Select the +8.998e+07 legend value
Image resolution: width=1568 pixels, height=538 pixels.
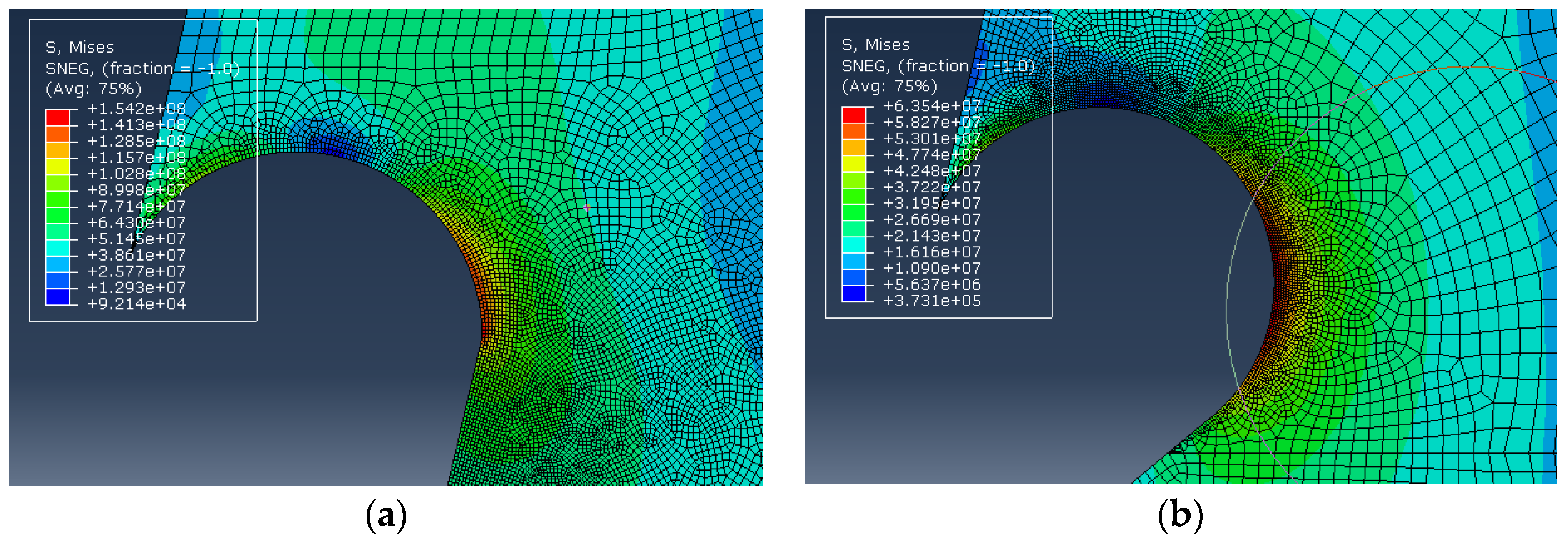[136, 190]
